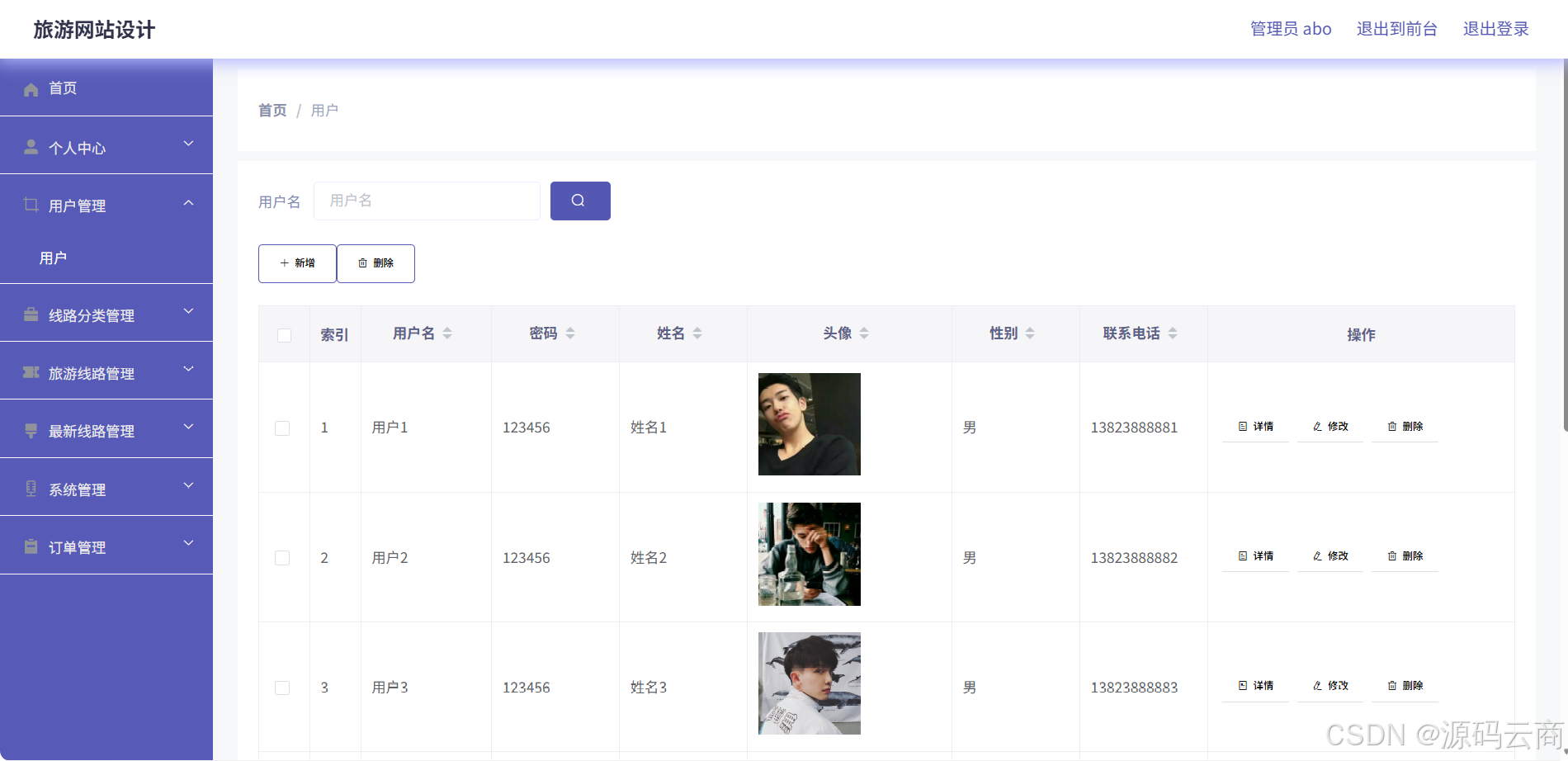The image size is (1568, 761).
Task: Expand the 线路分类管理 chevron
Action: 188,312
